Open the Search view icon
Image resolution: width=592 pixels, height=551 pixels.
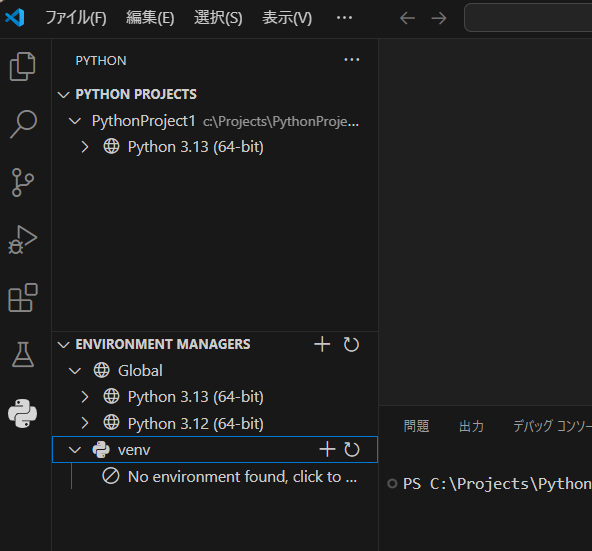(23, 124)
